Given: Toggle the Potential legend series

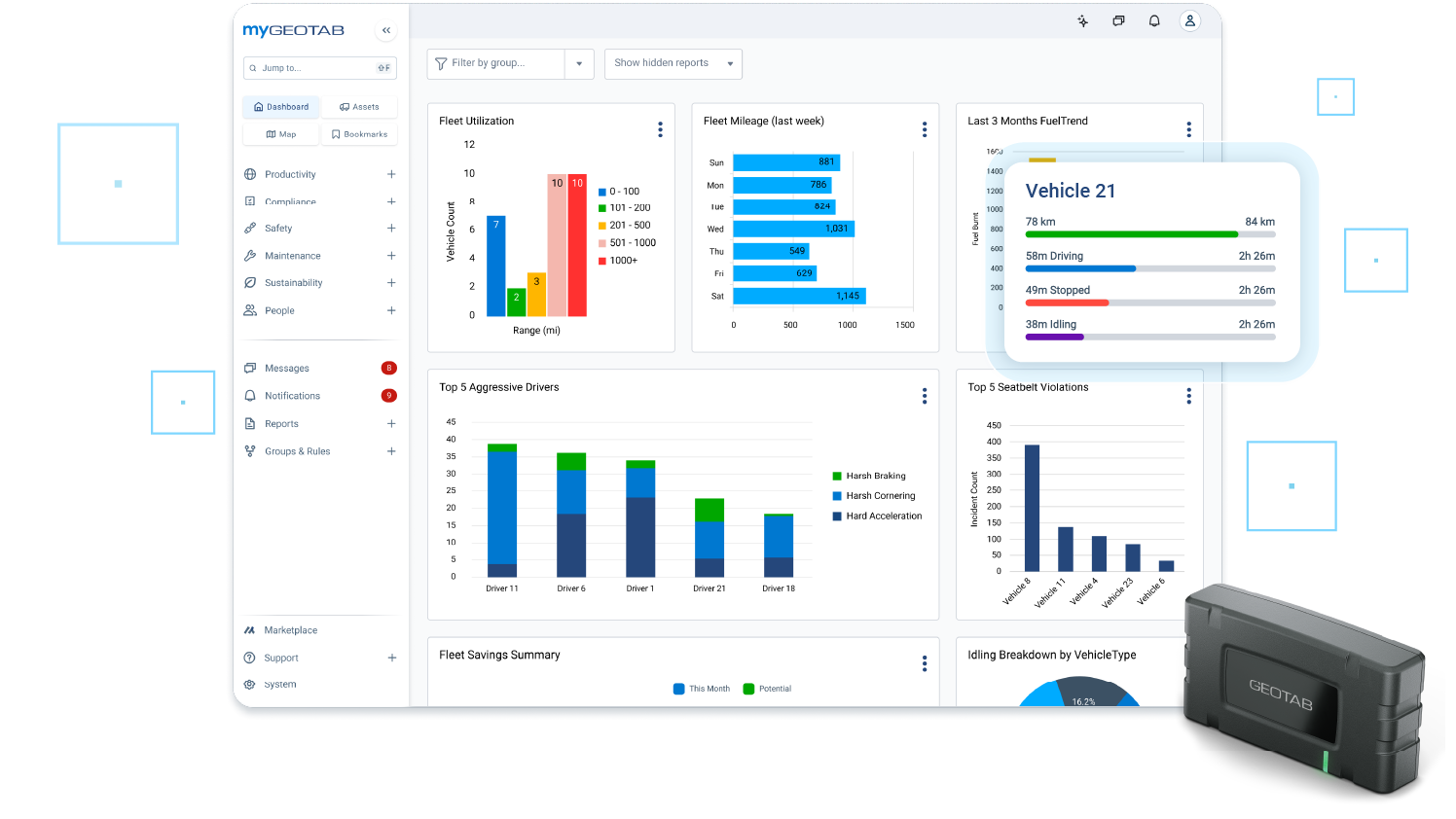Looking at the screenshot, I should click(x=768, y=689).
